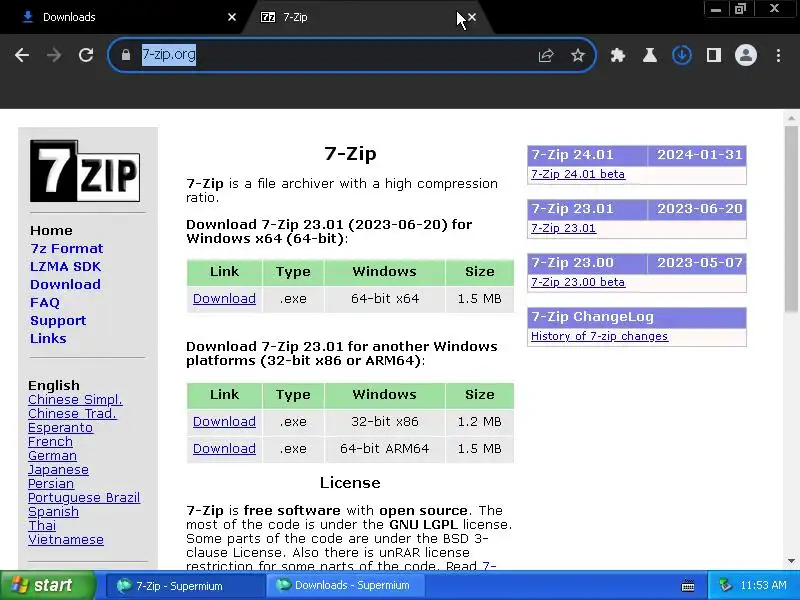
Task: Switch language to French
Action: [x=50, y=441]
